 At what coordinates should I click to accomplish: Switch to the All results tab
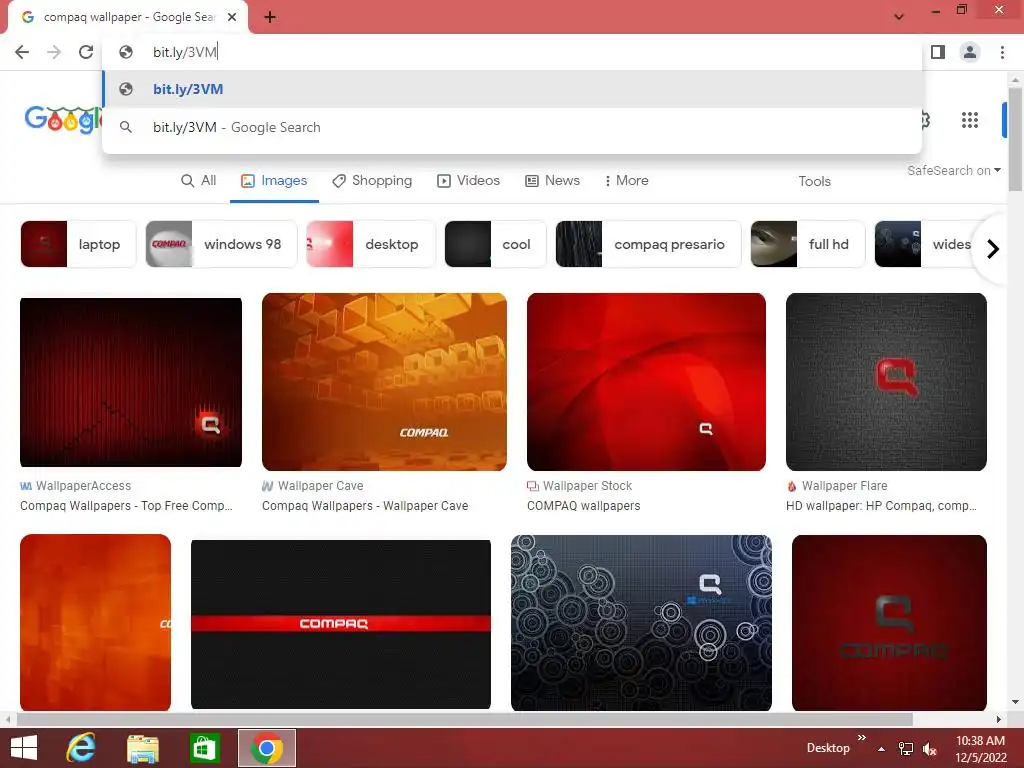[199, 181]
